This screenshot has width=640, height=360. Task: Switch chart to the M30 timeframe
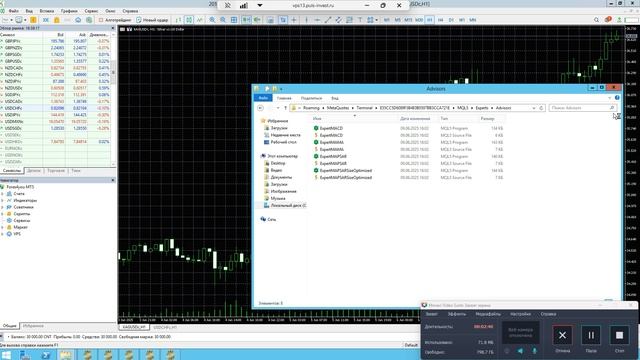click(419, 20)
